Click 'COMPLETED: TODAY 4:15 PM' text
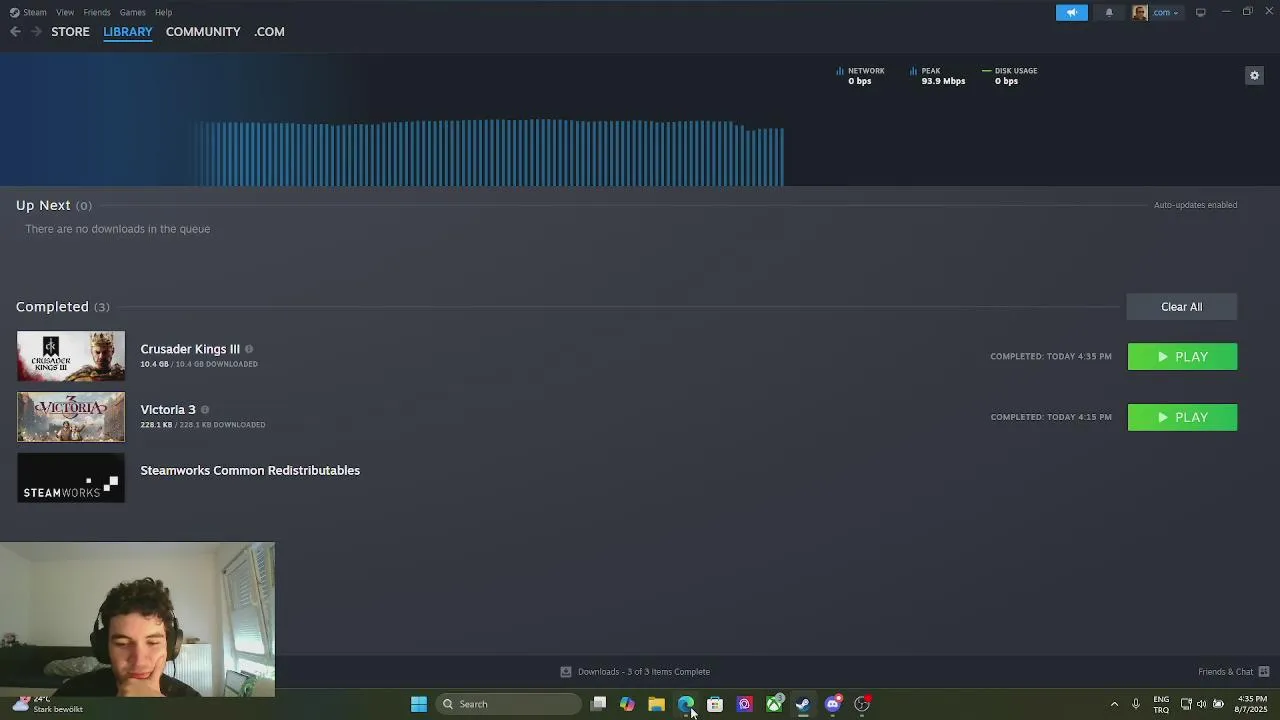 (x=1051, y=417)
